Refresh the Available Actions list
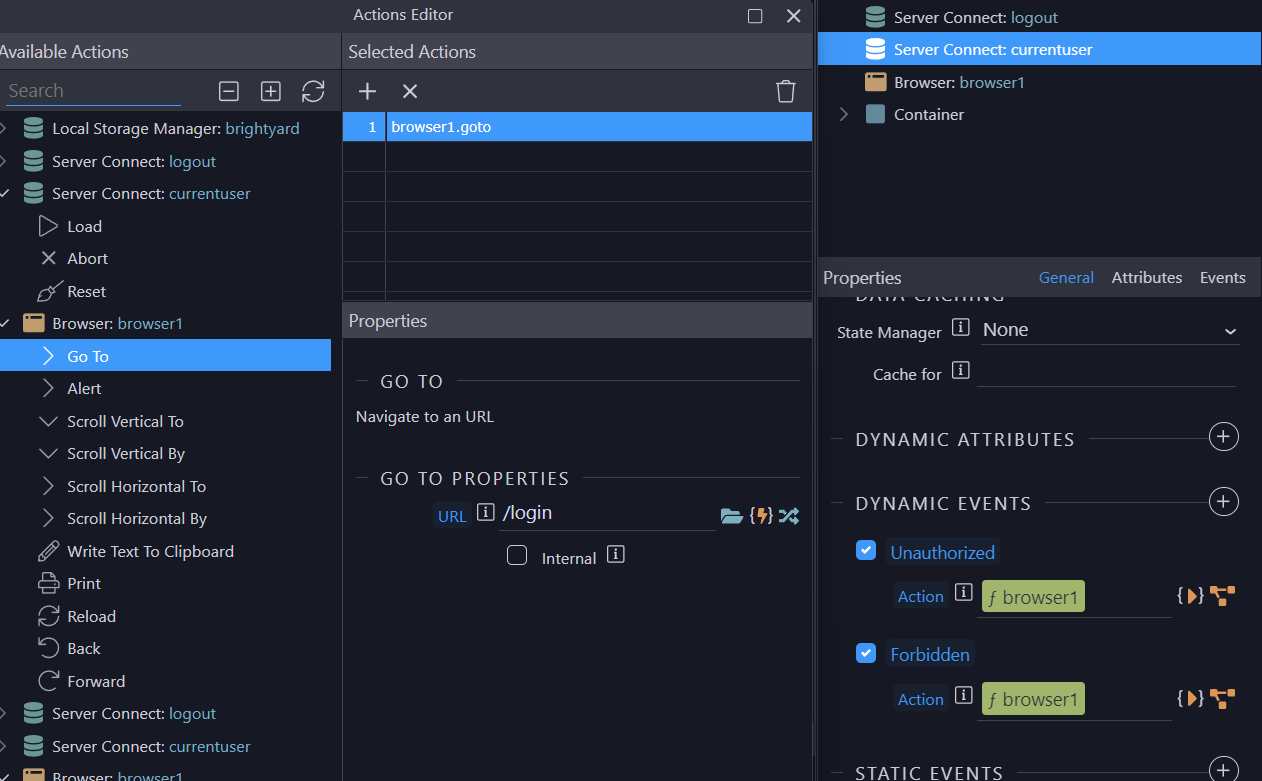1262x781 pixels. [x=313, y=91]
